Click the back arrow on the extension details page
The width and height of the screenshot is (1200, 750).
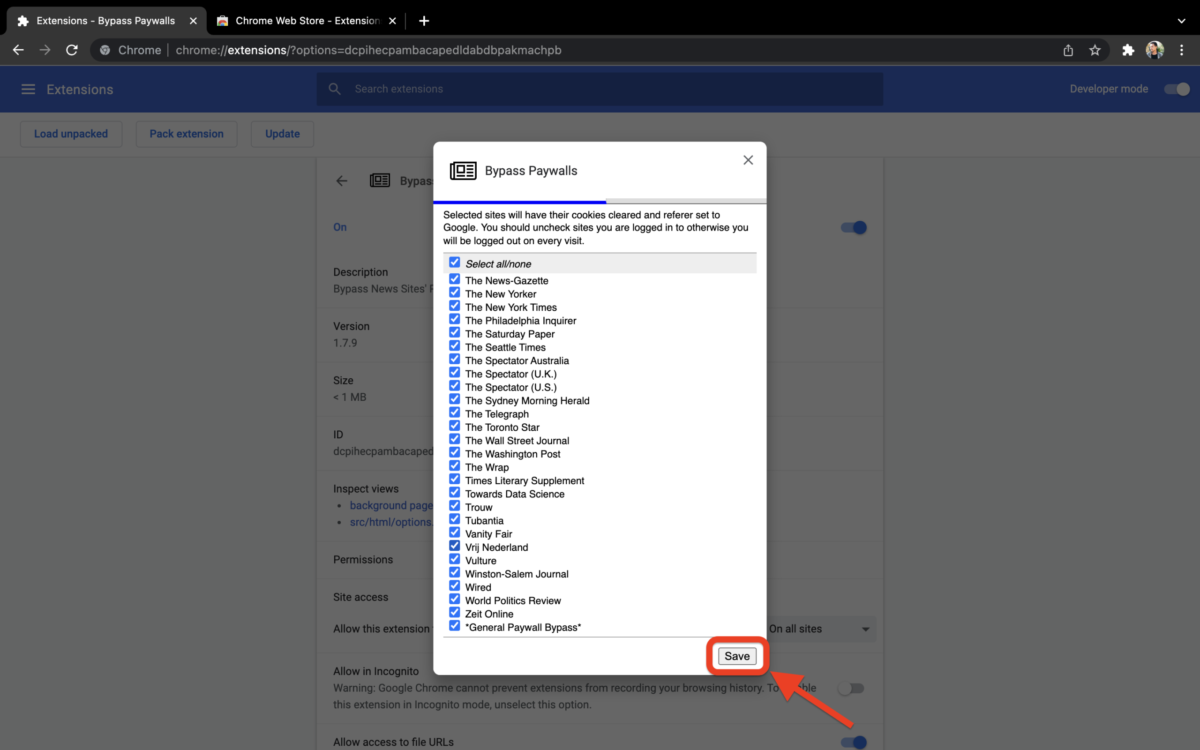341,181
